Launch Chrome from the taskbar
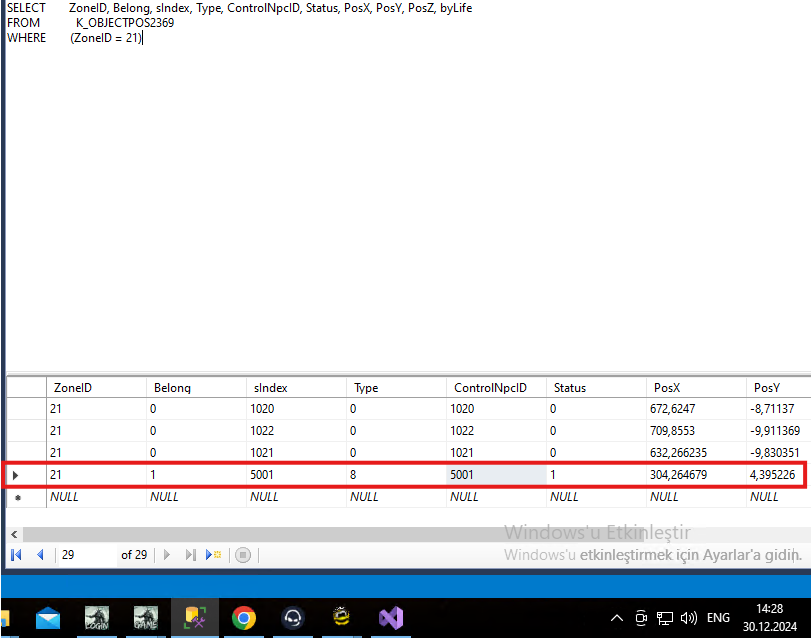The width and height of the screenshot is (811, 638). [244, 618]
